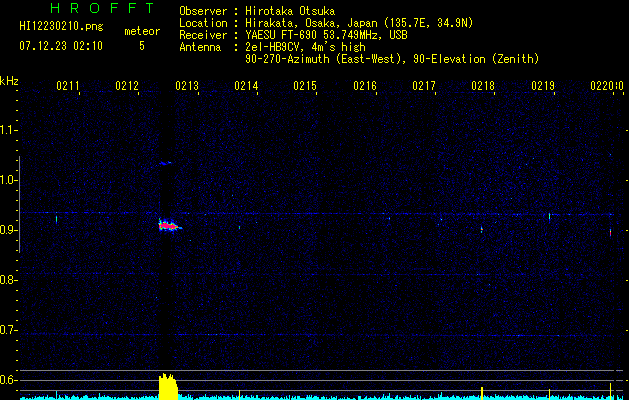Select the YAESU FT-690 53.749MHz receiver text
This screenshot has height=400, width=629.
(x=326, y=35)
